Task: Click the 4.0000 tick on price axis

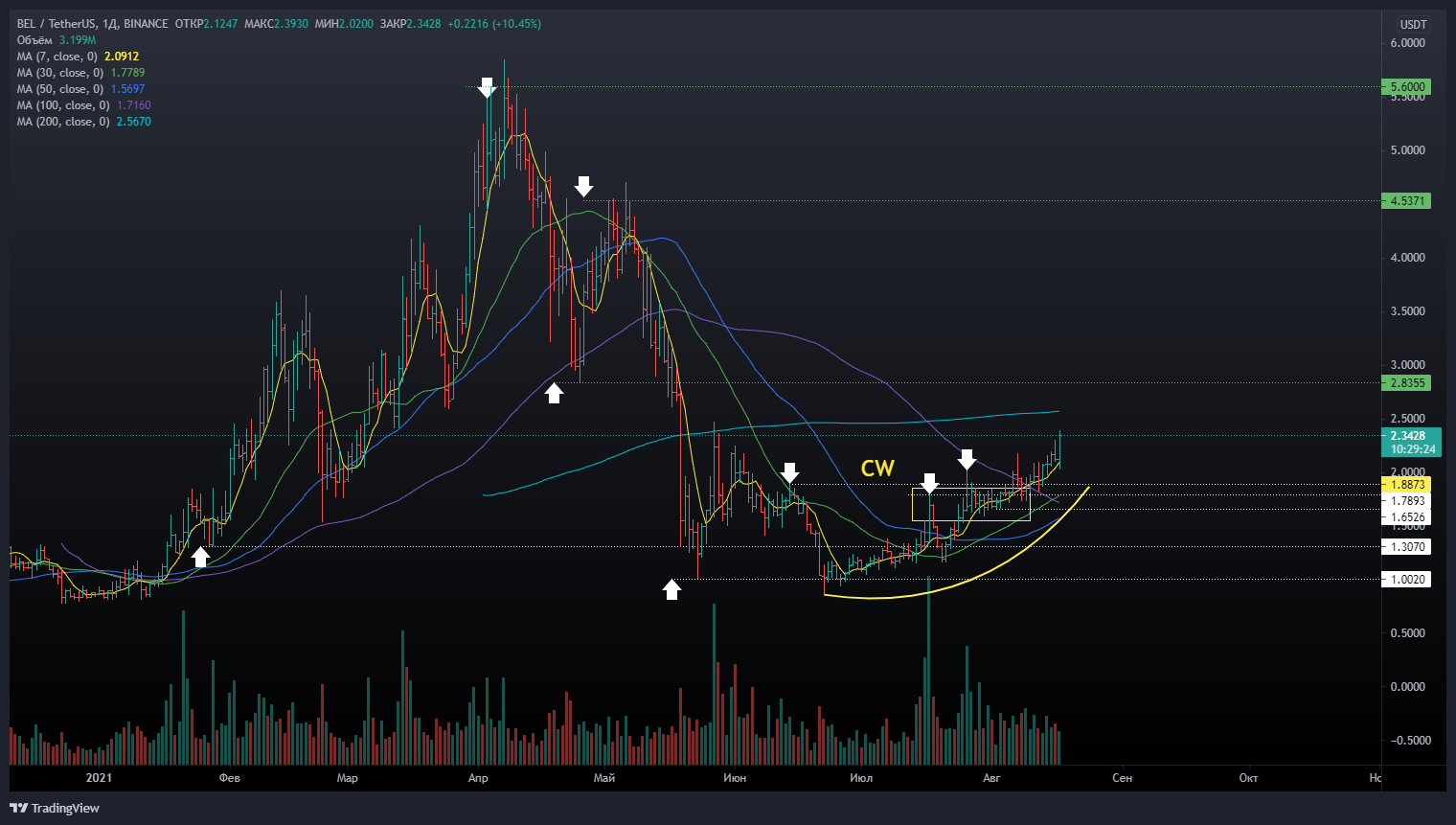Action: (1407, 258)
